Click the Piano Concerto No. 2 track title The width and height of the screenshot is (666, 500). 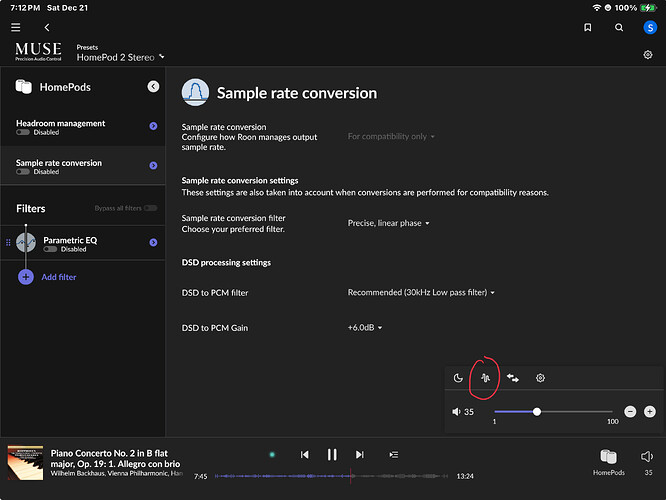(115, 458)
